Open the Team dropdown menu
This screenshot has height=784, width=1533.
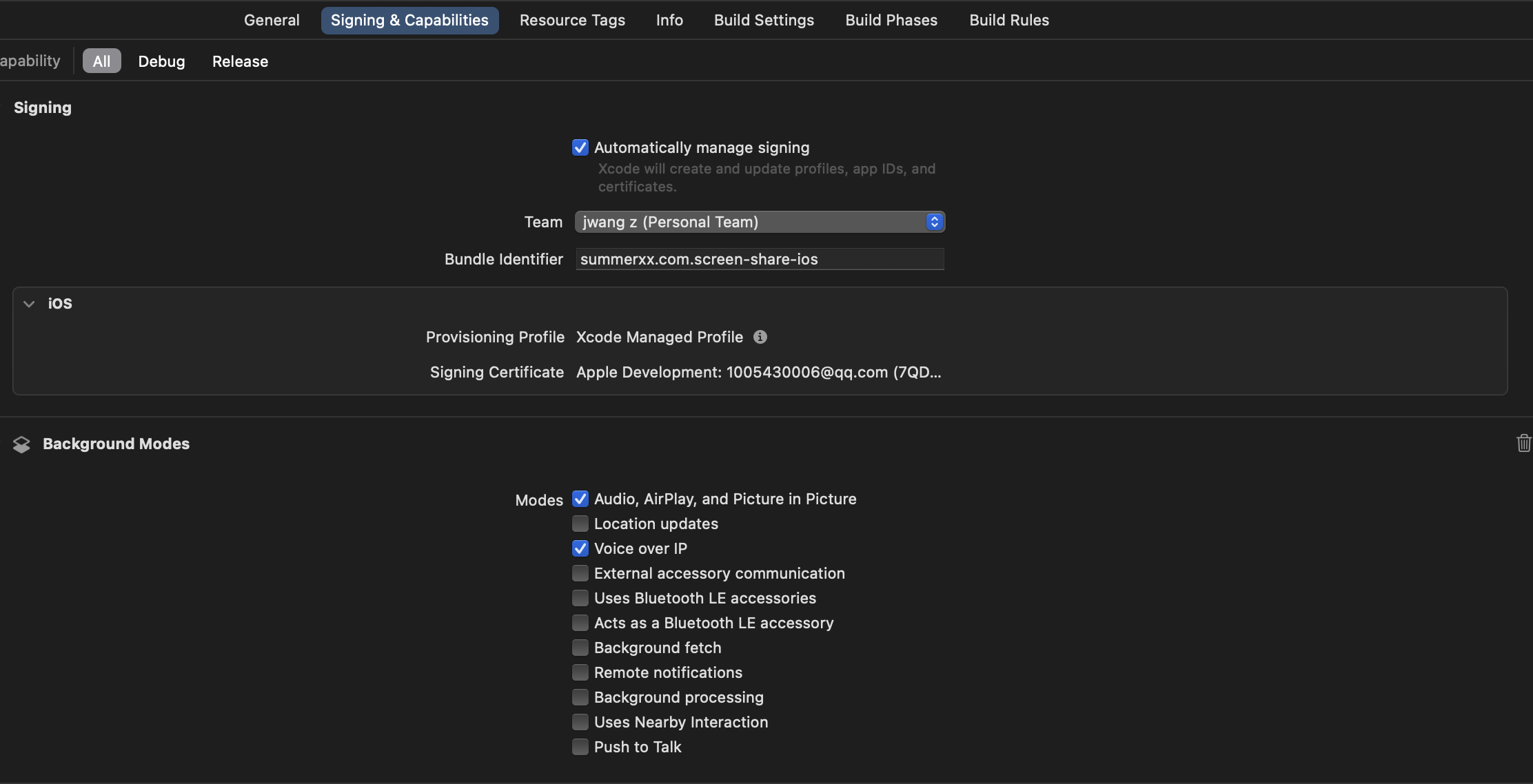point(760,222)
